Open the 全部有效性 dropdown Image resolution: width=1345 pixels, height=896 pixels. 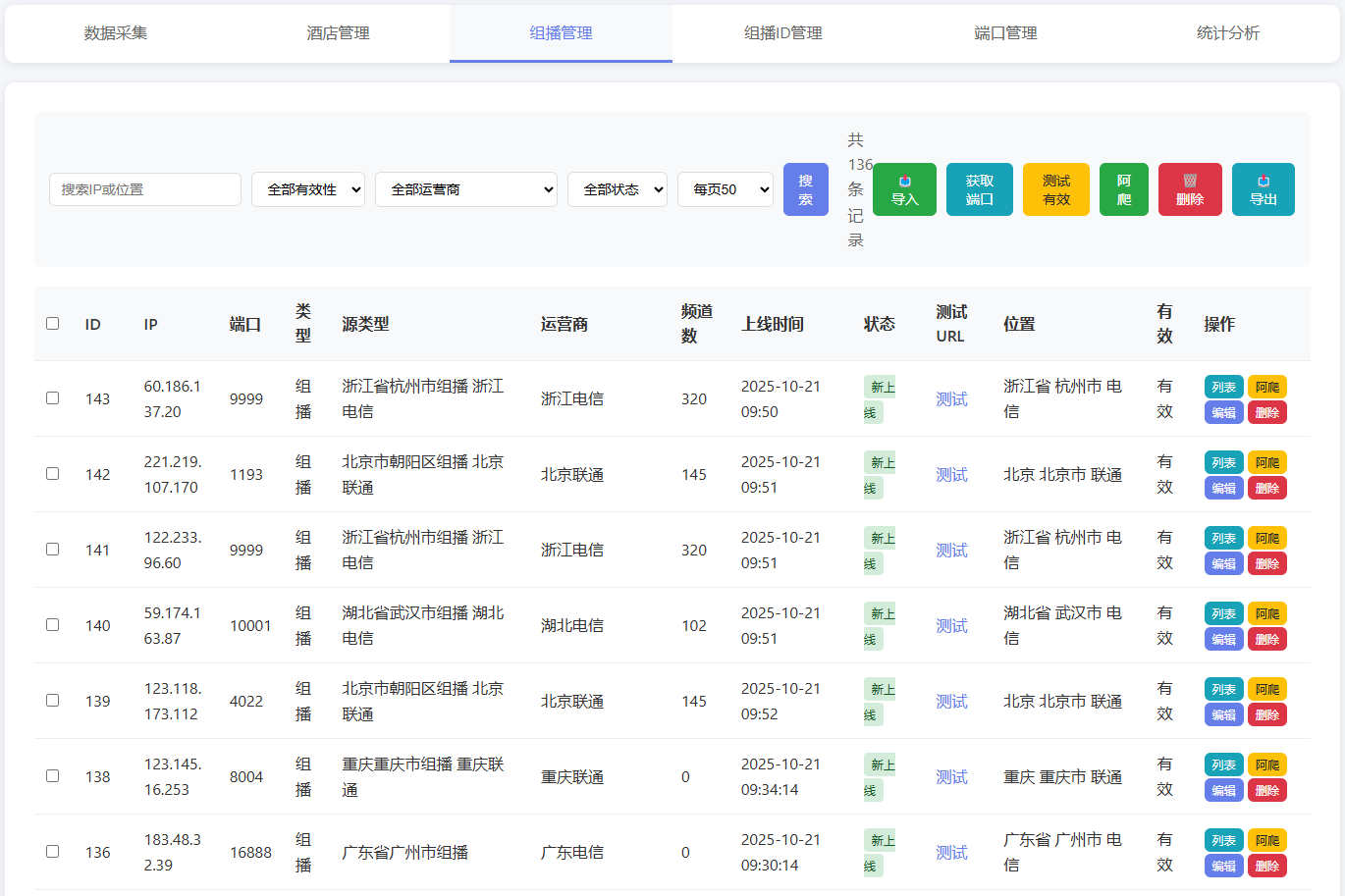308,189
